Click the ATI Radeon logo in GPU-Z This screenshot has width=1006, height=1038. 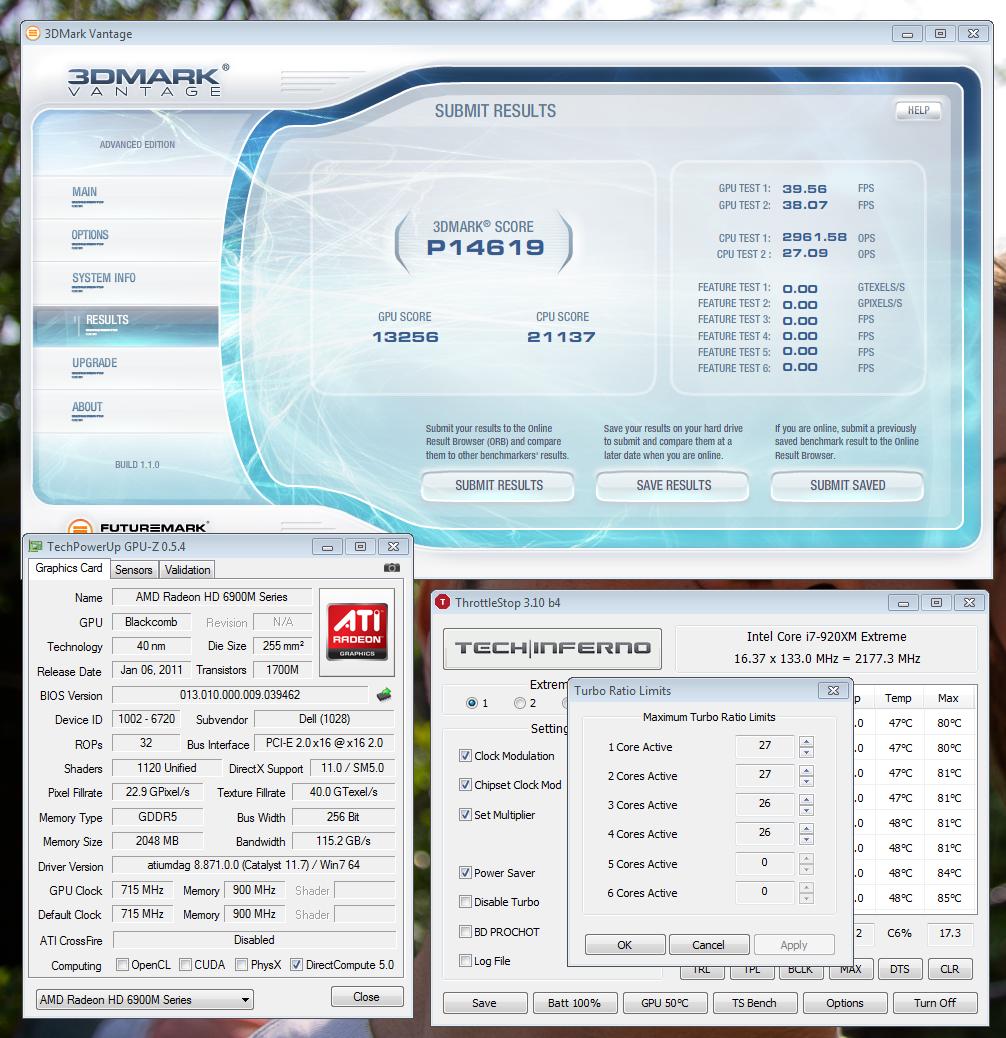(357, 632)
